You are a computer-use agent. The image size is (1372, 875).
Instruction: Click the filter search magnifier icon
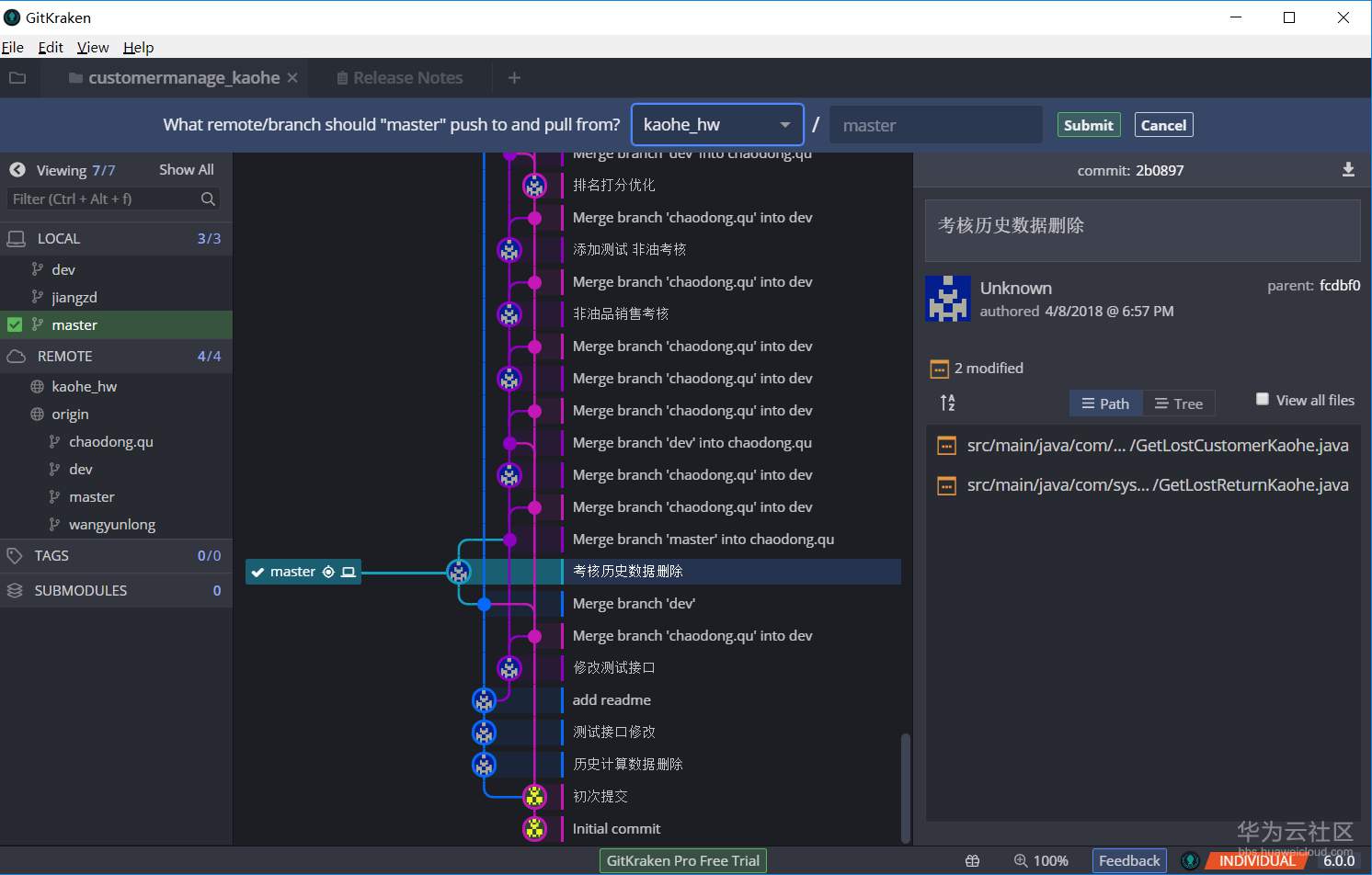click(x=208, y=199)
